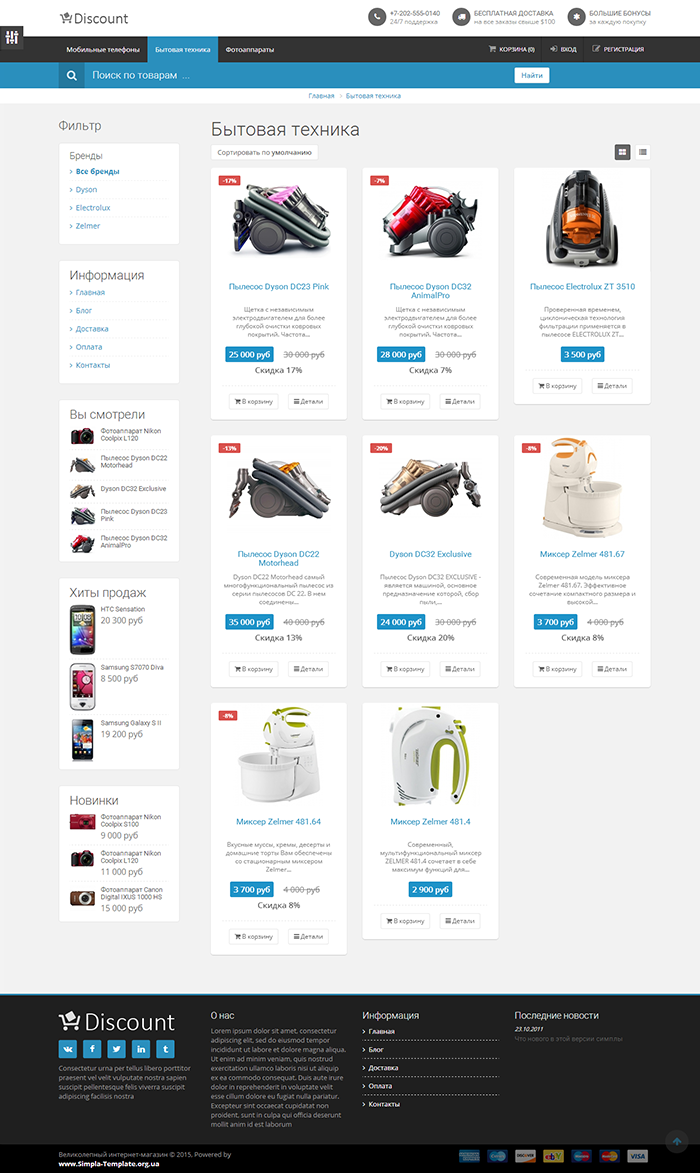Click the search magnifier icon
The height and width of the screenshot is (1173, 700).
(x=72, y=76)
